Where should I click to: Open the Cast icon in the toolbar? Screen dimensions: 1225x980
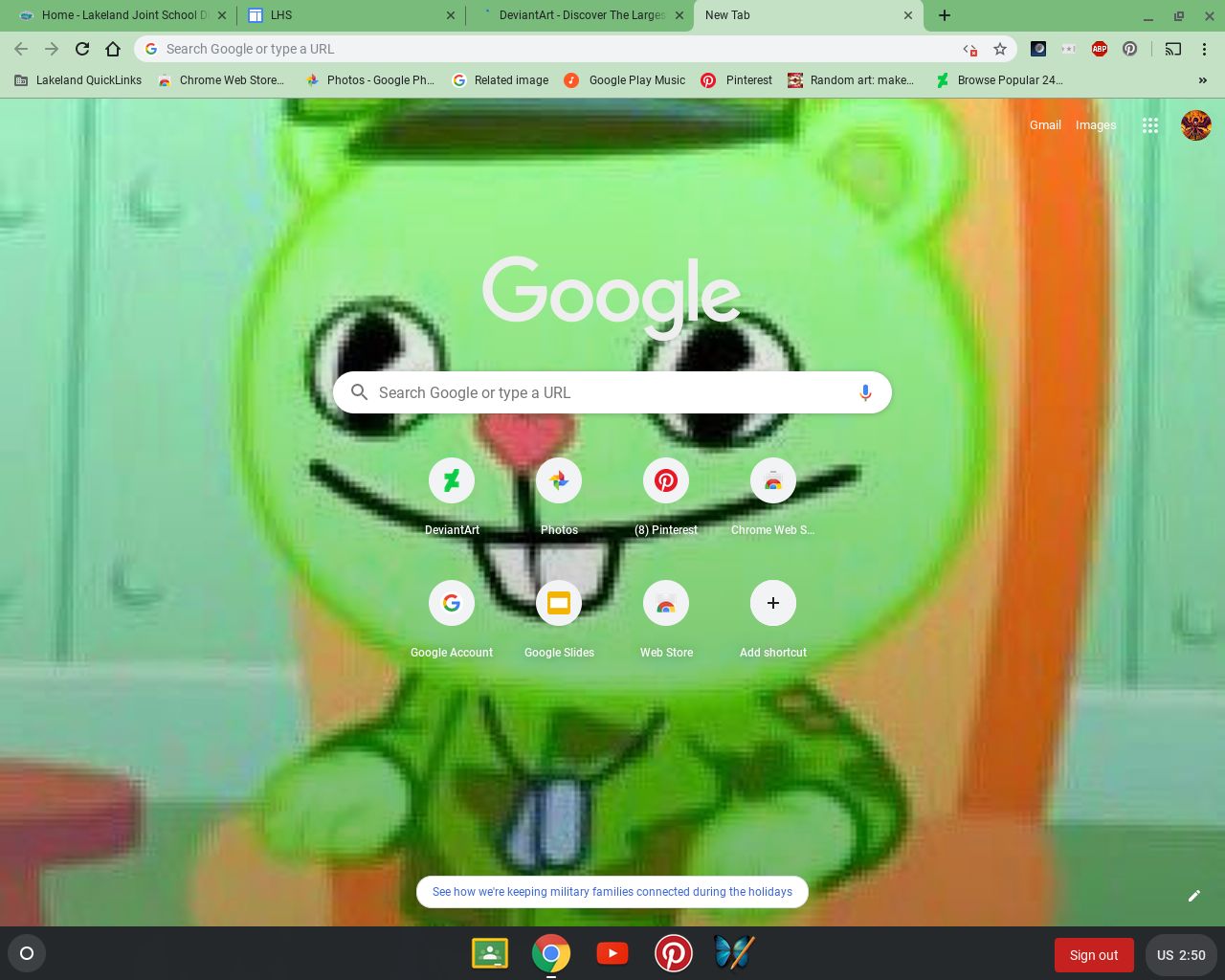(x=1171, y=49)
